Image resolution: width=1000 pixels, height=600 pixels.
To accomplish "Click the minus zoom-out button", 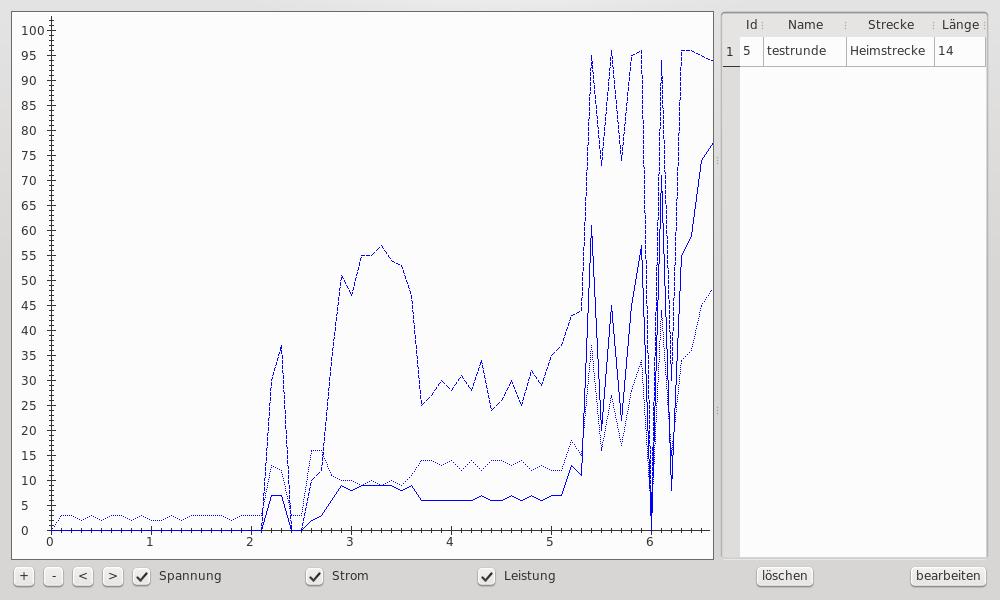I will pyautogui.click(x=54, y=576).
